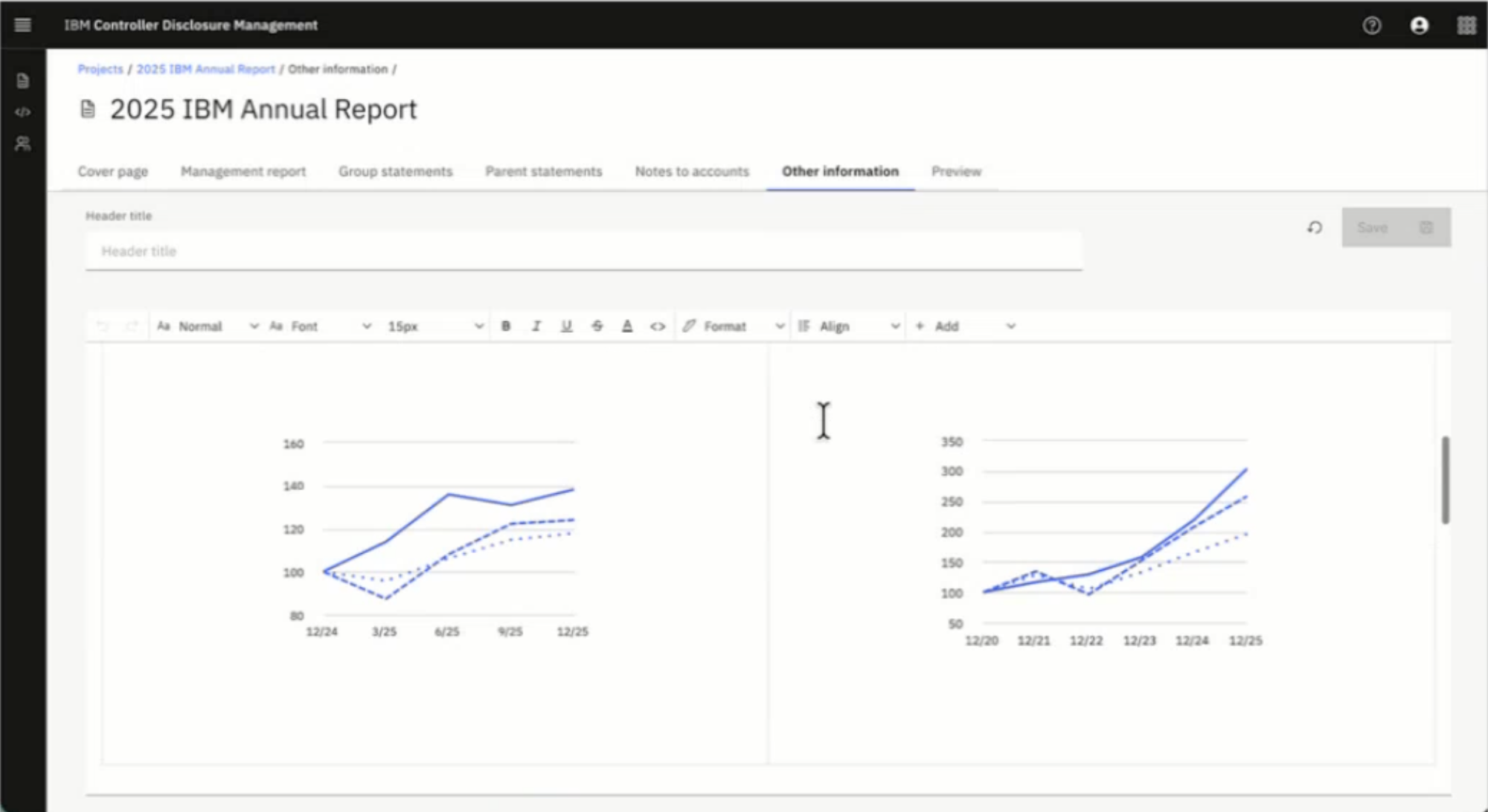
Task: Open the Preview tab
Action: pos(956,172)
